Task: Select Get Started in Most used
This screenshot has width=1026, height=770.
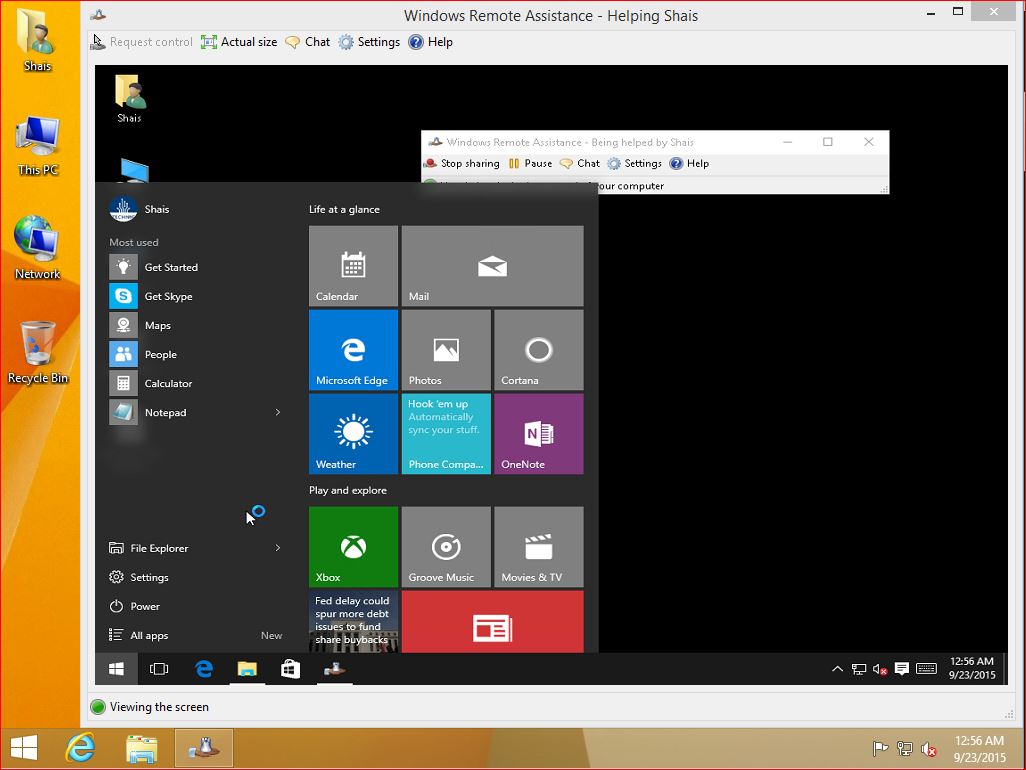Action: [x=196, y=267]
